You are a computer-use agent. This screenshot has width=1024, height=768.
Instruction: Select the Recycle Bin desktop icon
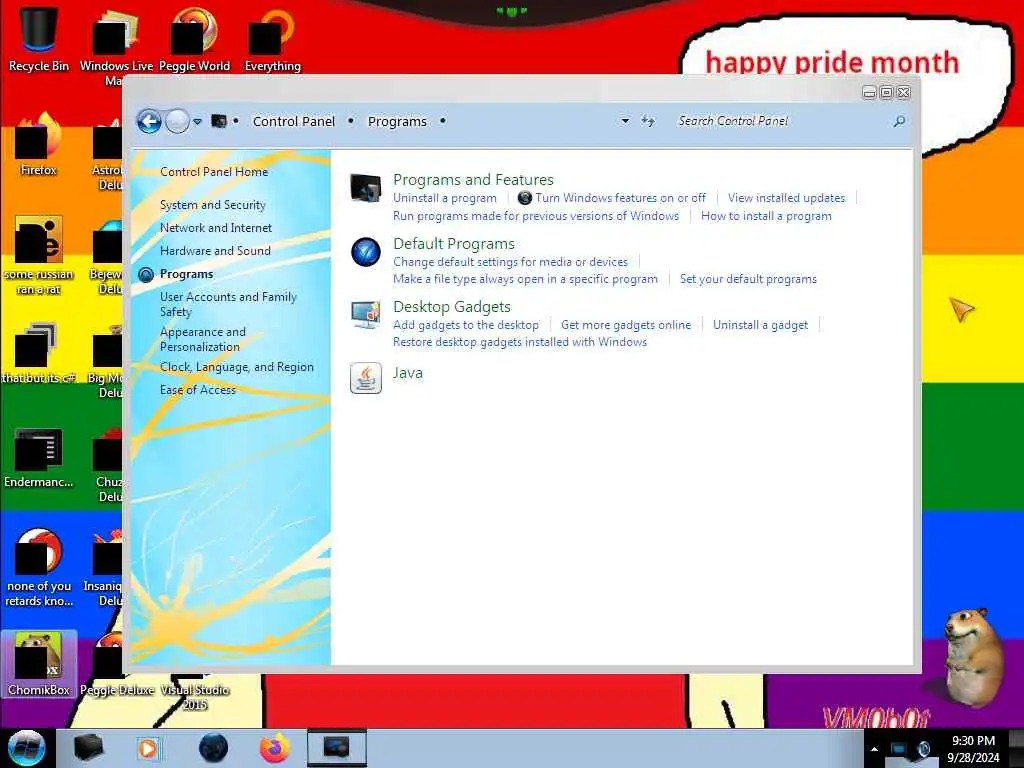[x=39, y=39]
